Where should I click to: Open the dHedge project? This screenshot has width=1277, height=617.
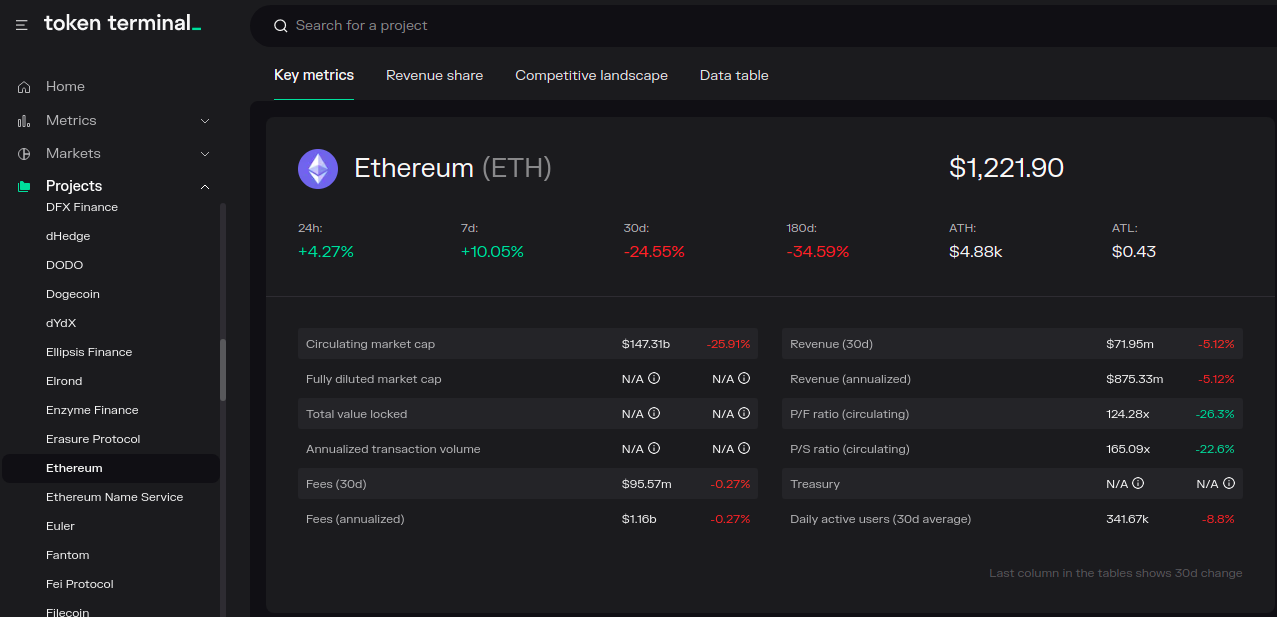coord(68,236)
